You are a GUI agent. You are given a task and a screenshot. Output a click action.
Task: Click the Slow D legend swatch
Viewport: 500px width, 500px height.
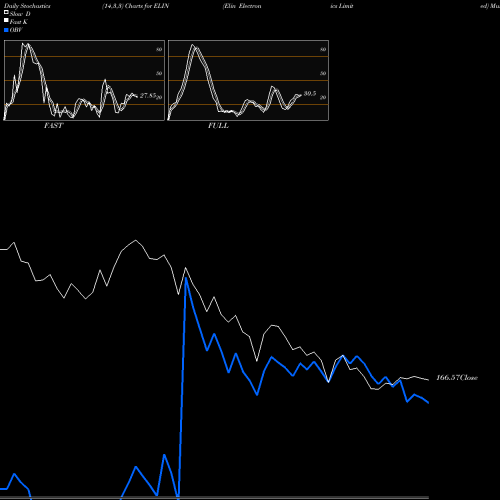6,12
